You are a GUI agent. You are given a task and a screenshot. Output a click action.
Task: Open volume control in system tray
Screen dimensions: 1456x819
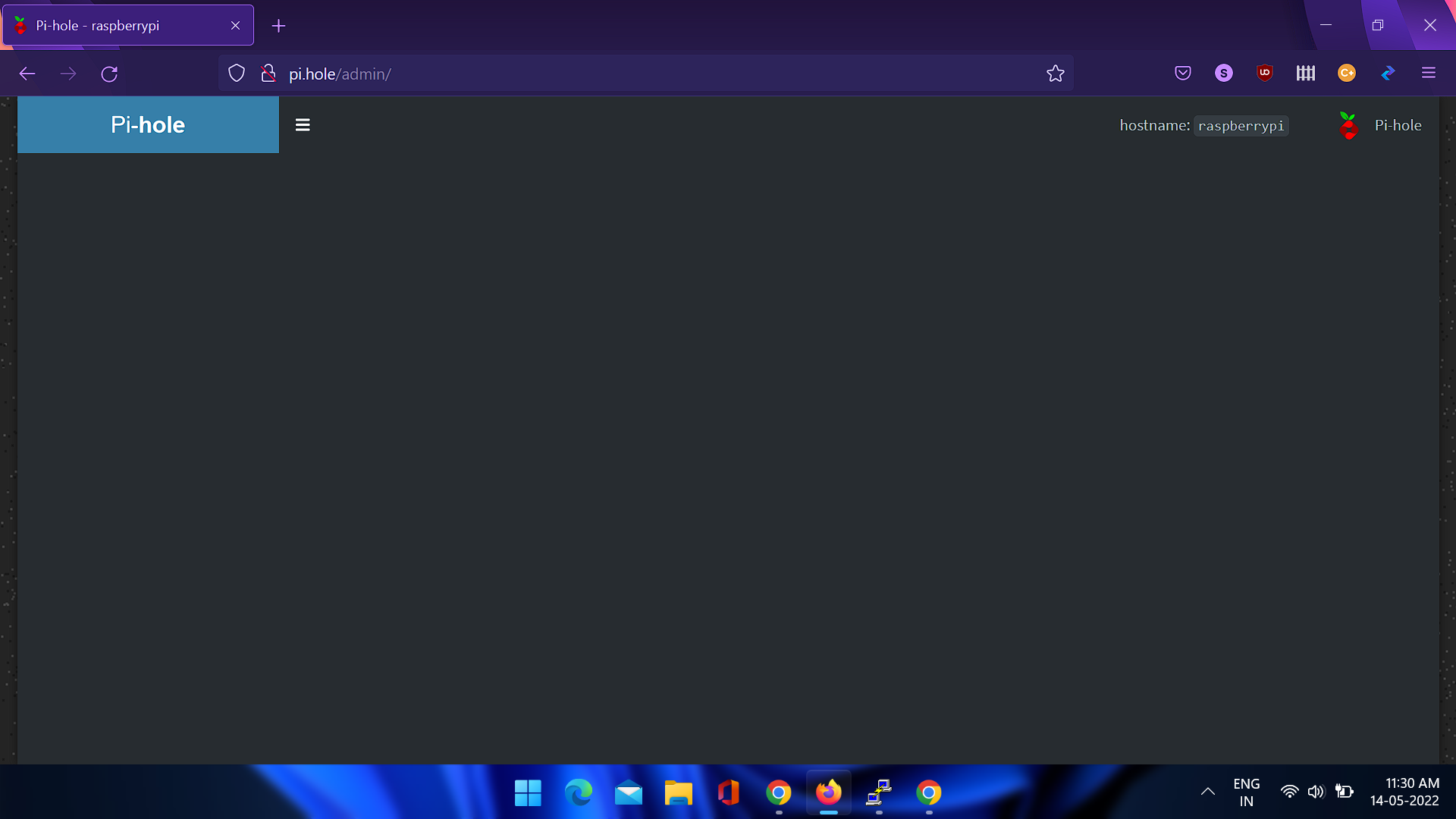tap(1316, 792)
